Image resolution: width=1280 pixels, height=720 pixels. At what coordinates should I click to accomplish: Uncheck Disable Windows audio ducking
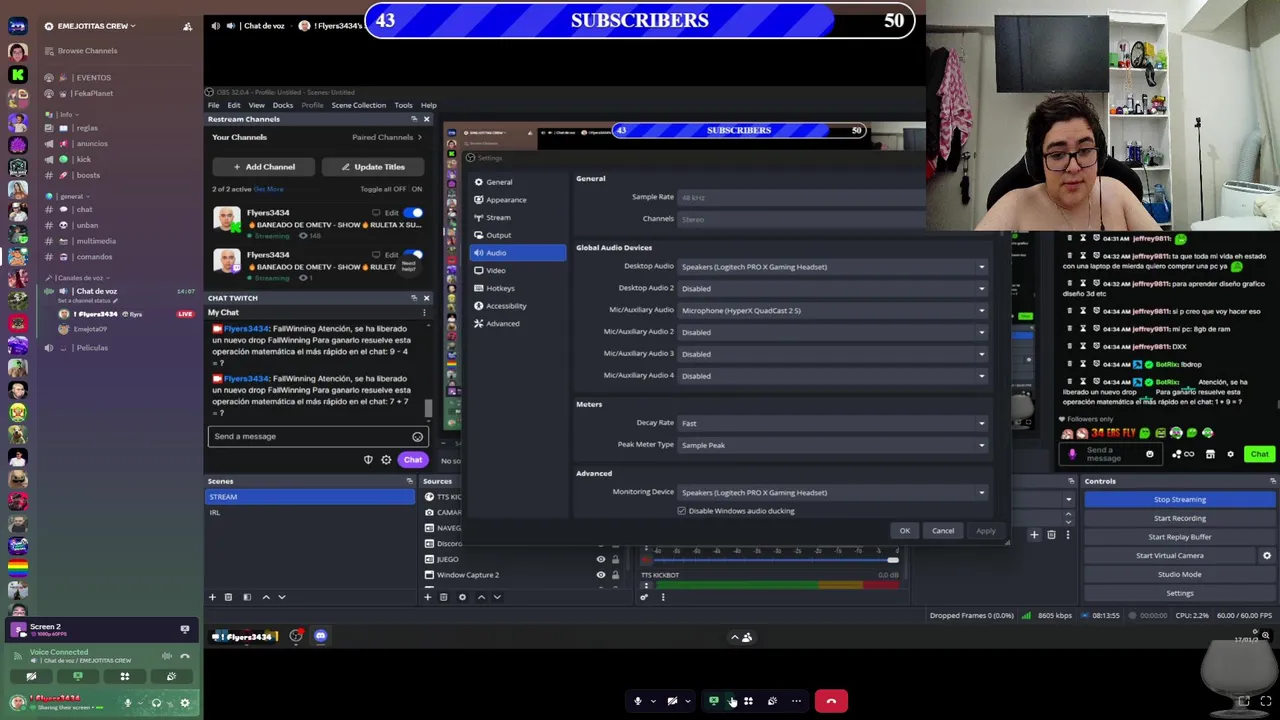(682, 511)
